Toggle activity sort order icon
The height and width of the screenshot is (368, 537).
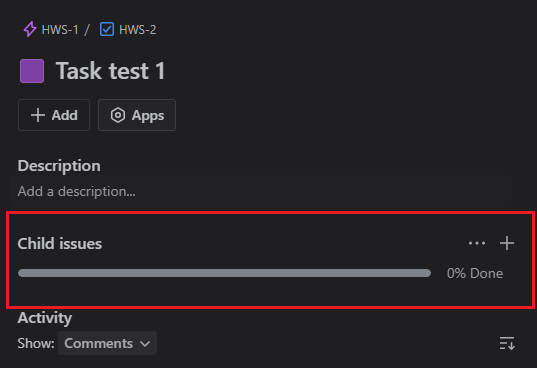coord(507,343)
